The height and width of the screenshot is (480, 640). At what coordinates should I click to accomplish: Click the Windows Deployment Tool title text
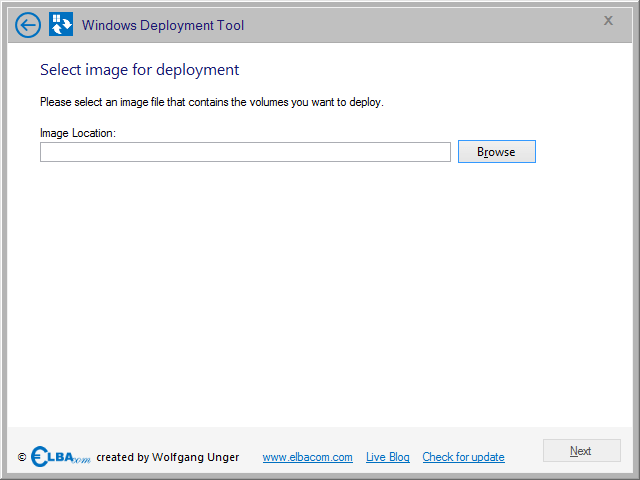coord(163,25)
